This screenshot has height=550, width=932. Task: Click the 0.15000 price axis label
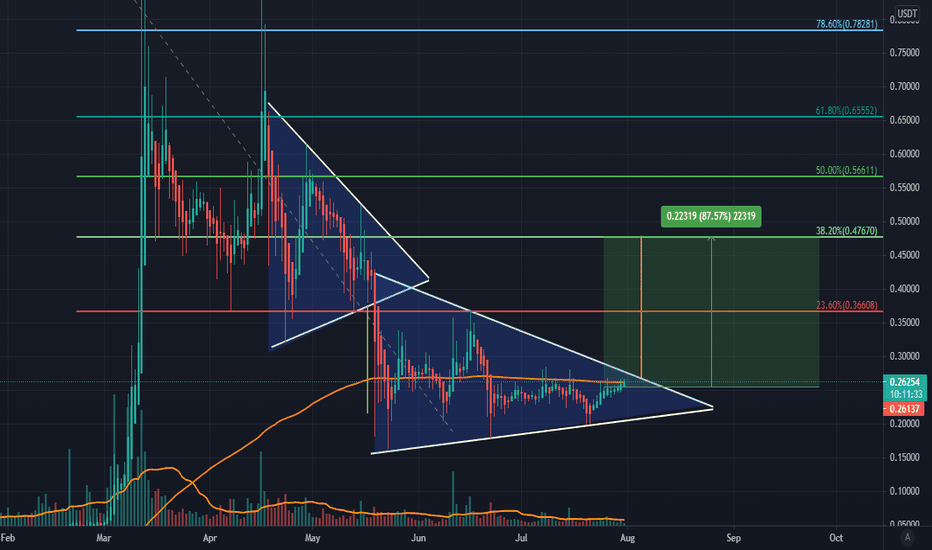tap(905, 457)
